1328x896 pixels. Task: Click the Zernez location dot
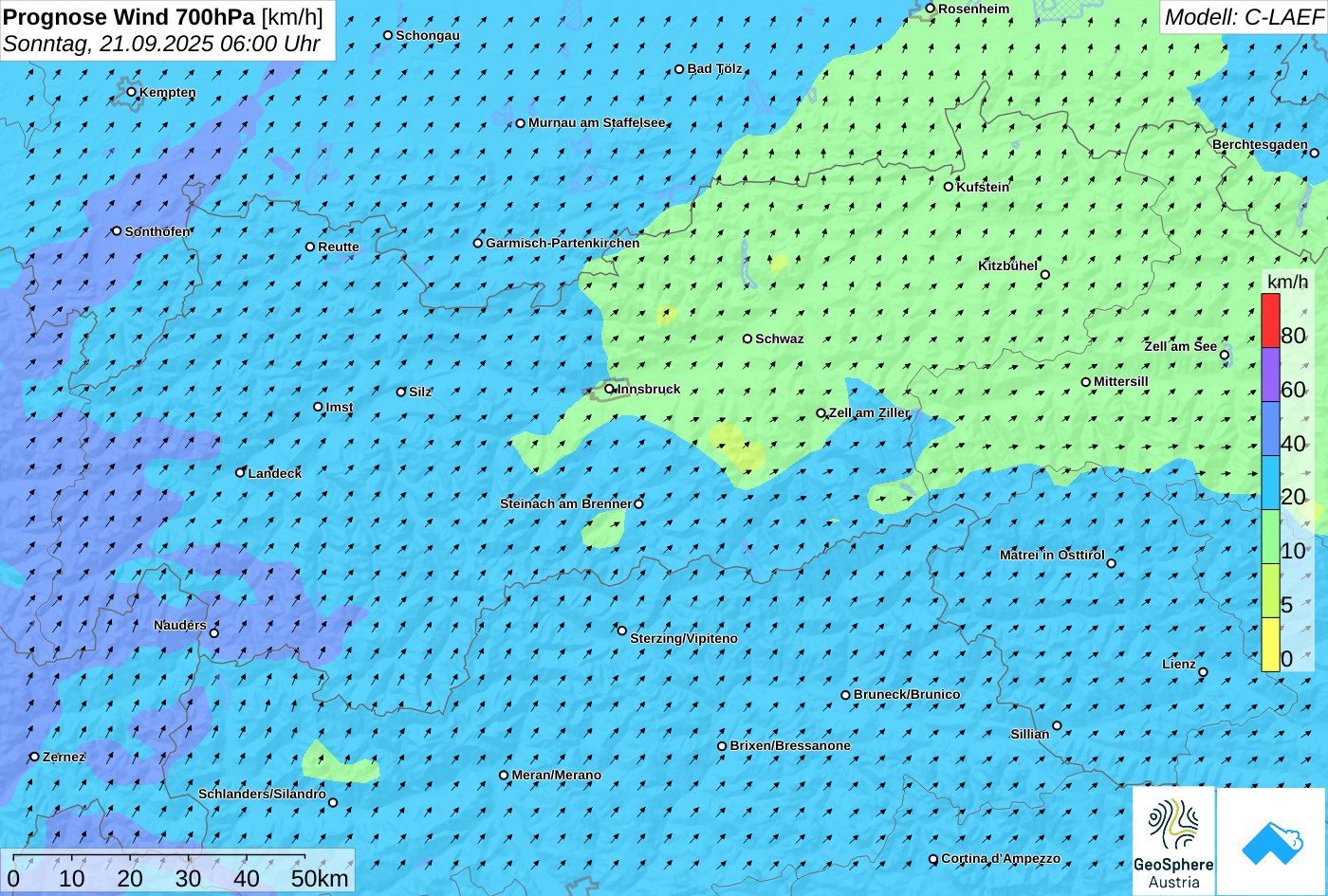34,757
